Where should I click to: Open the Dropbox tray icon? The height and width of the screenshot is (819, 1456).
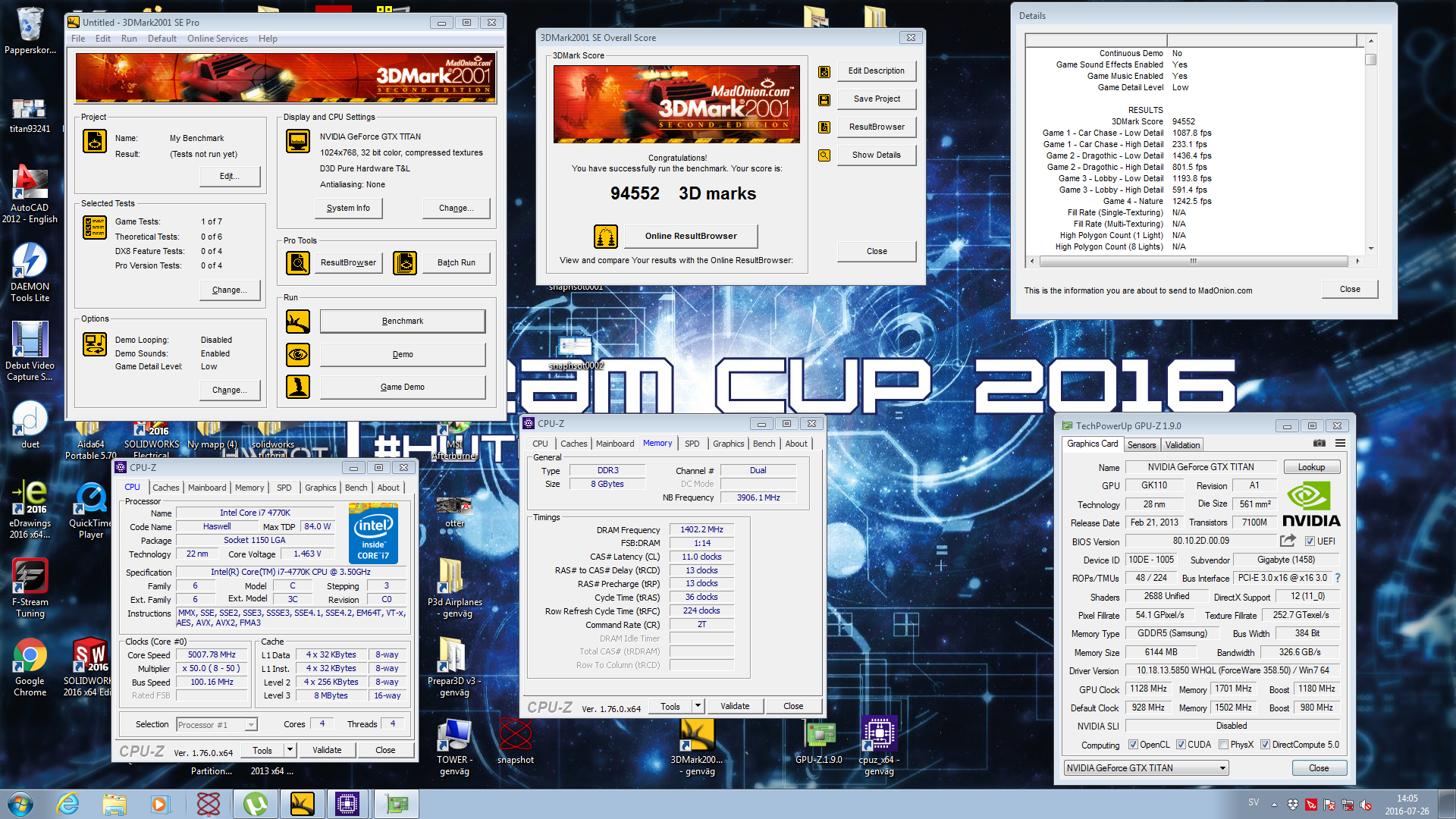tap(1292, 805)
